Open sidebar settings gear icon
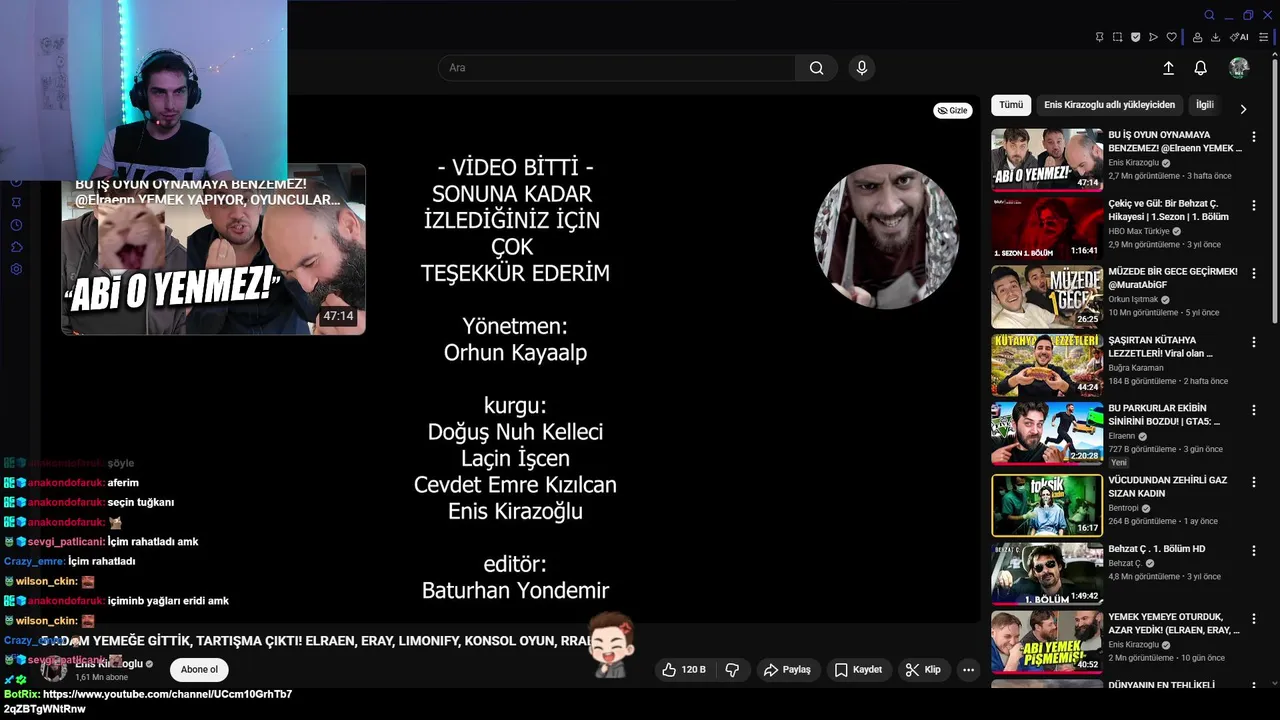 16,269
